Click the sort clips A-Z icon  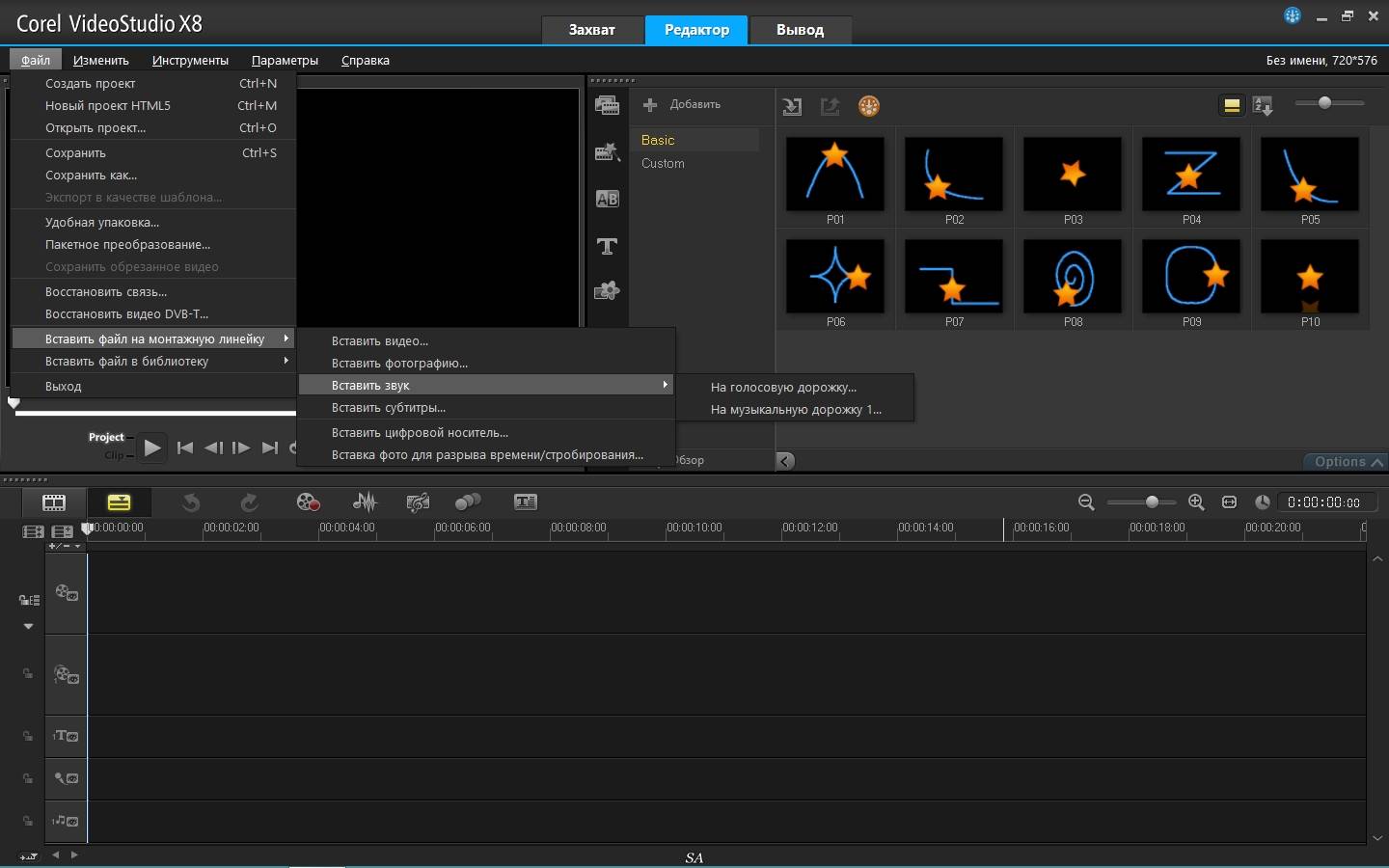click(x=1263, y=105)
